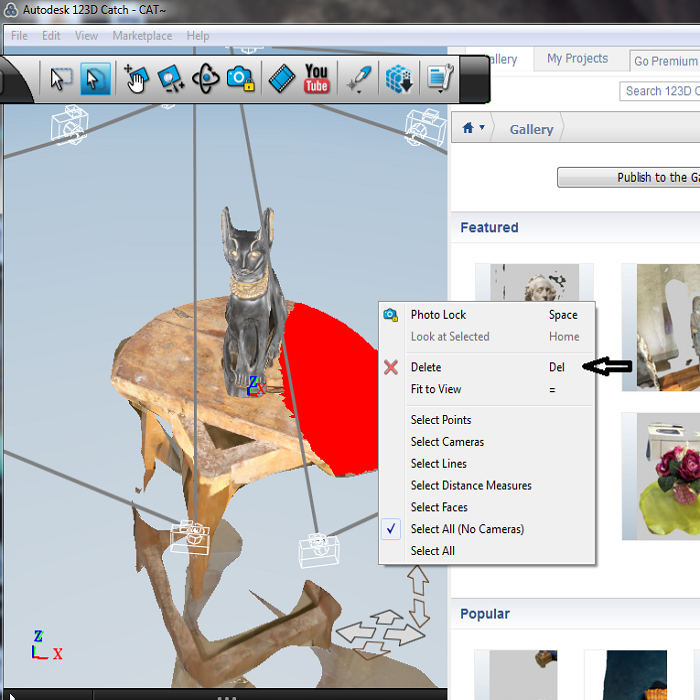This screenshot has height=700, width=700.
Task: Choose Select Points in context menu
Action: [487, 420]
